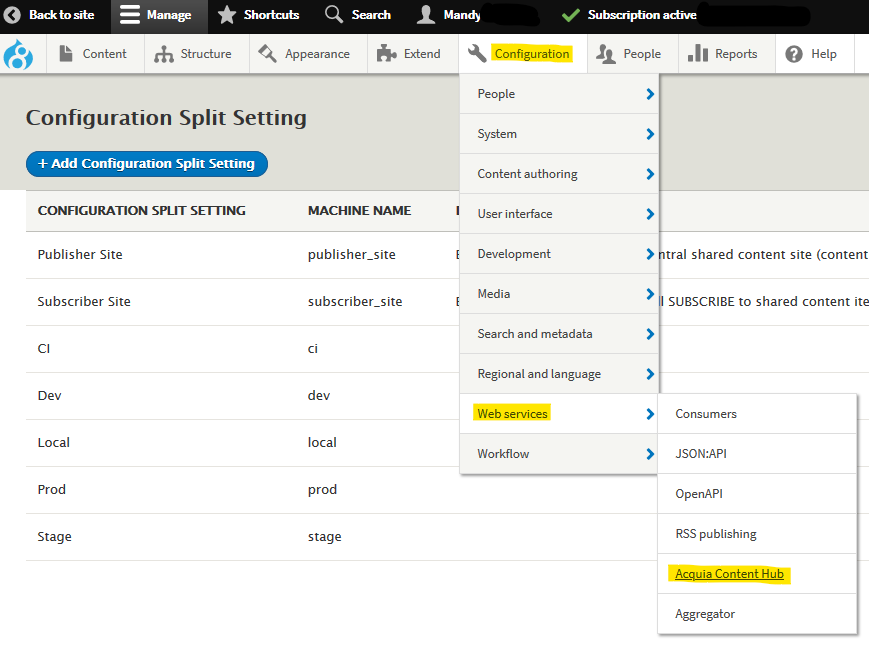Open the Appearance paintbrush icon

point(266,53)
